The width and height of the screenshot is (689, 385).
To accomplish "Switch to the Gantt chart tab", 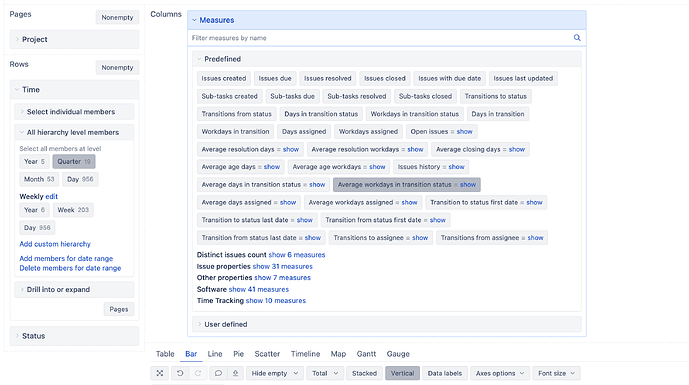I will [x=366, y=354].
